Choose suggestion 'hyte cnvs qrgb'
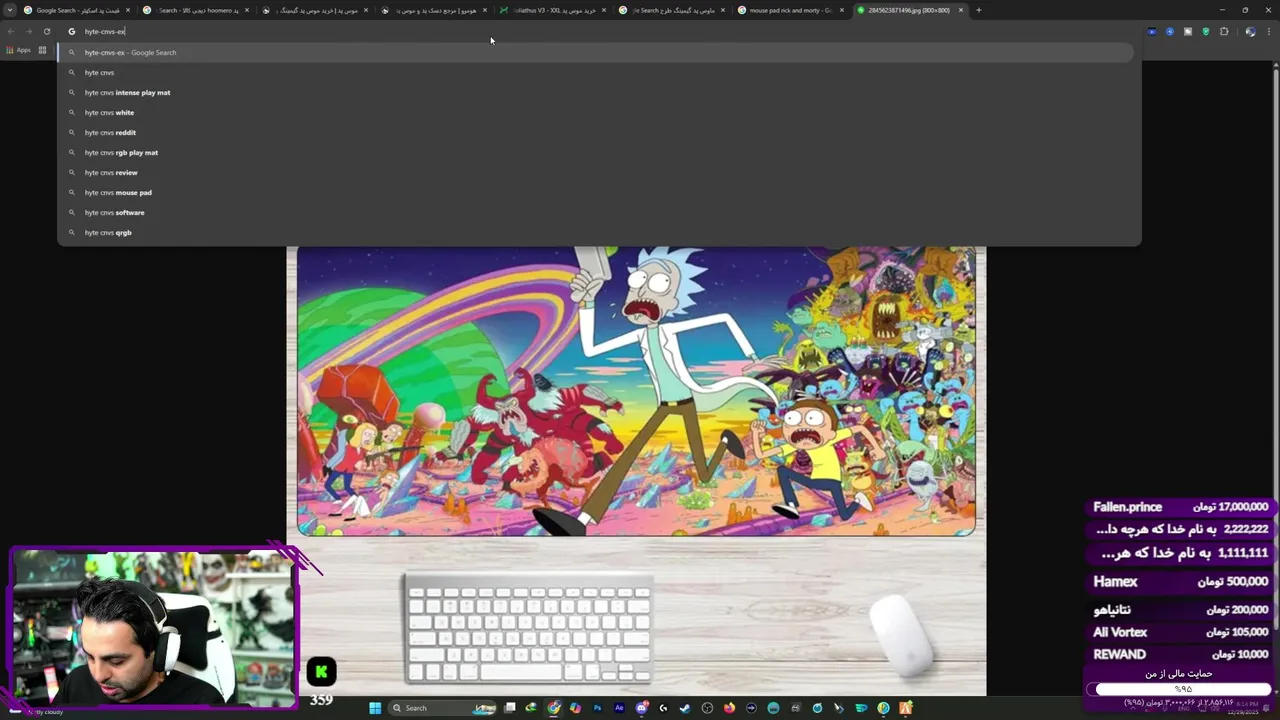 pyautogui.click(x=597, y=232)
